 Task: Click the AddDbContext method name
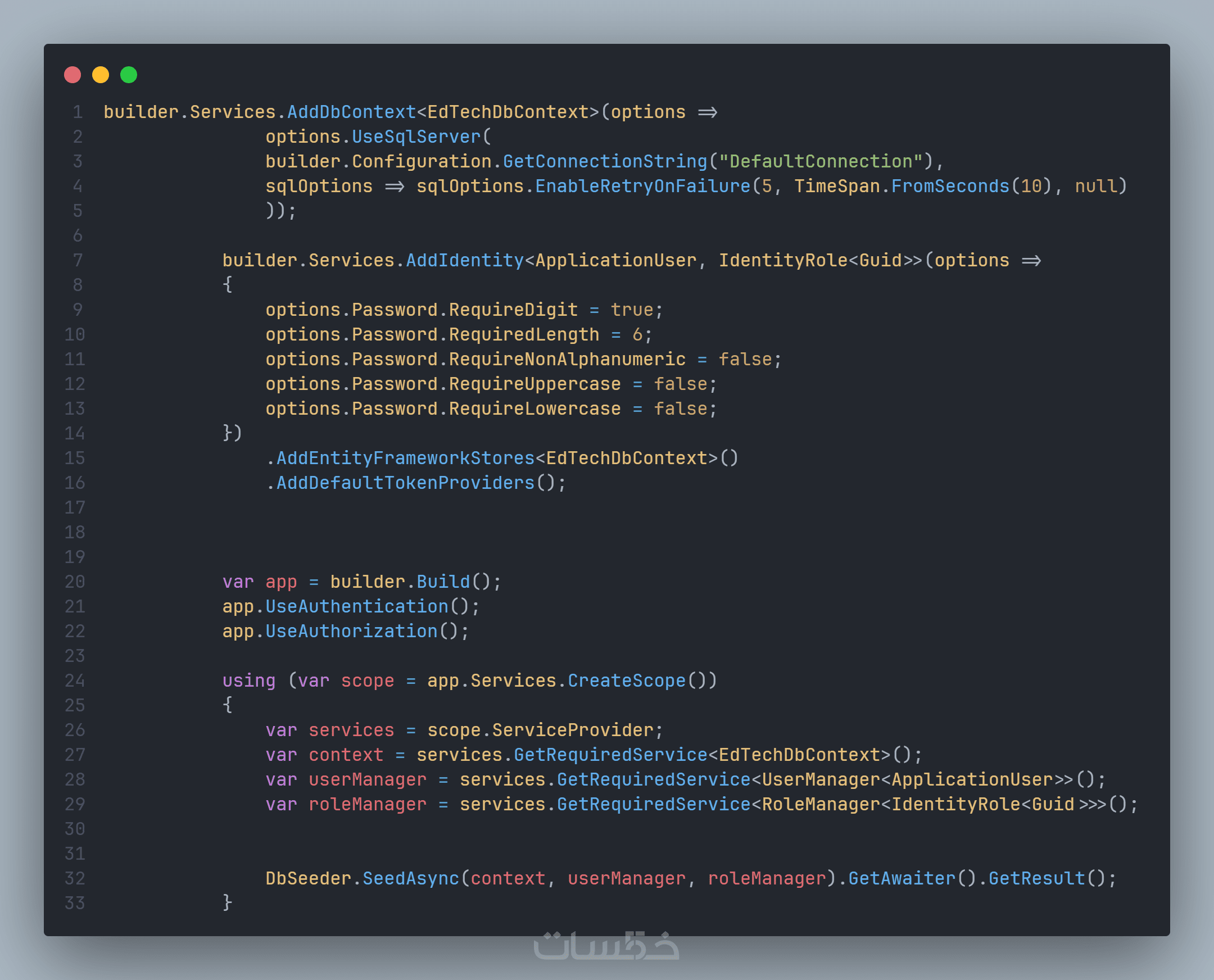pos(351,112)
